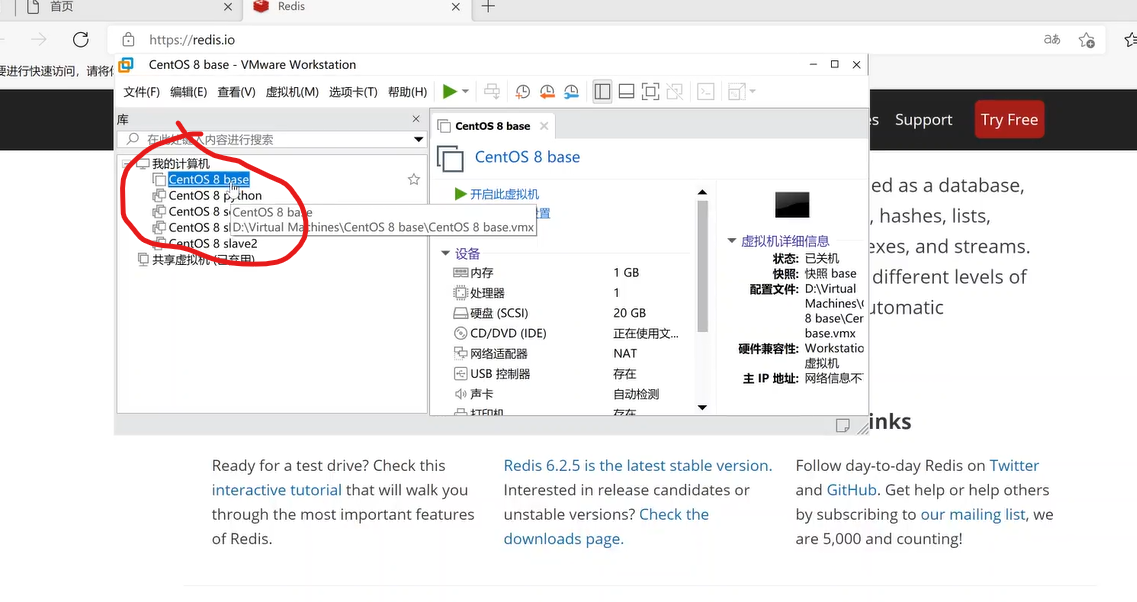Image resolution: width=1137 pixels, height=602 pixels.
Task: Click the browser Refresh icon
Action: [x=80, y=39]
